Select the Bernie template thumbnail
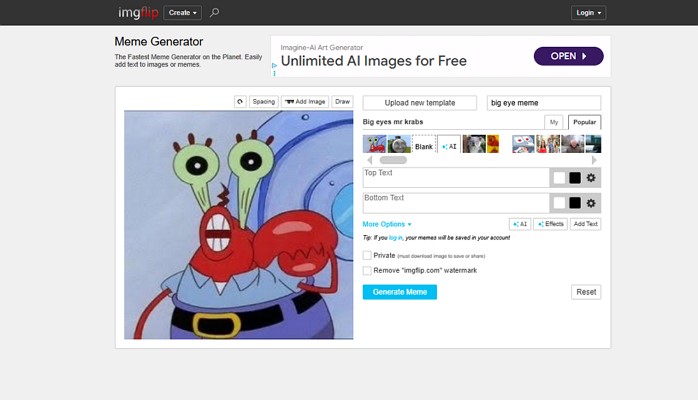The height and width of the screenshot is (400, 698). click(x=572, y=144)
